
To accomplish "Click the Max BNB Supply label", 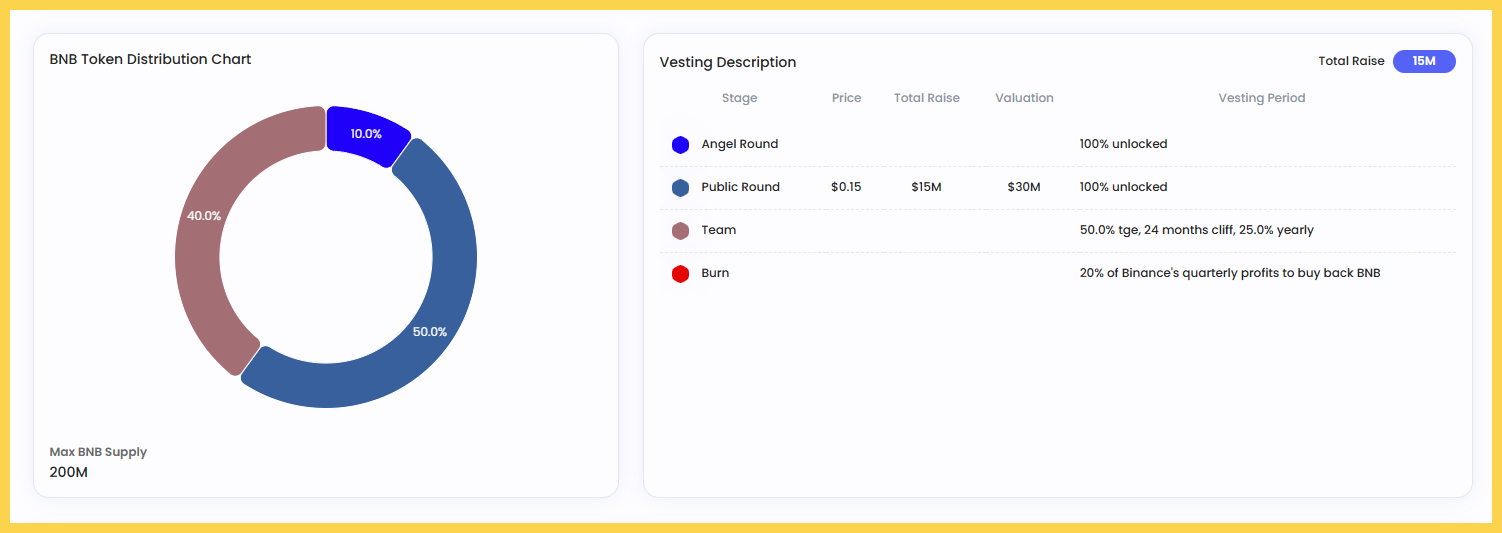I will 98,452.
